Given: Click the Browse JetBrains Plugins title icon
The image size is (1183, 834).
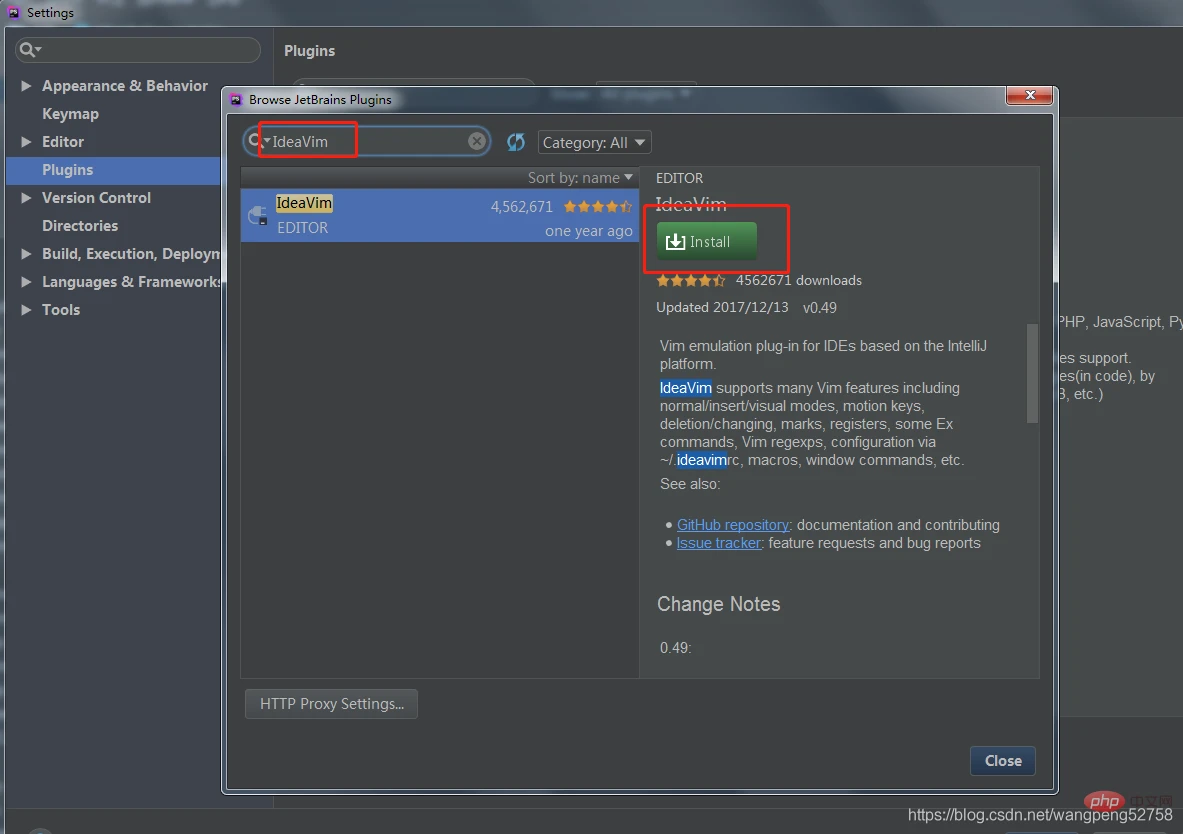Looking at the screenshot, I should 236,99.
